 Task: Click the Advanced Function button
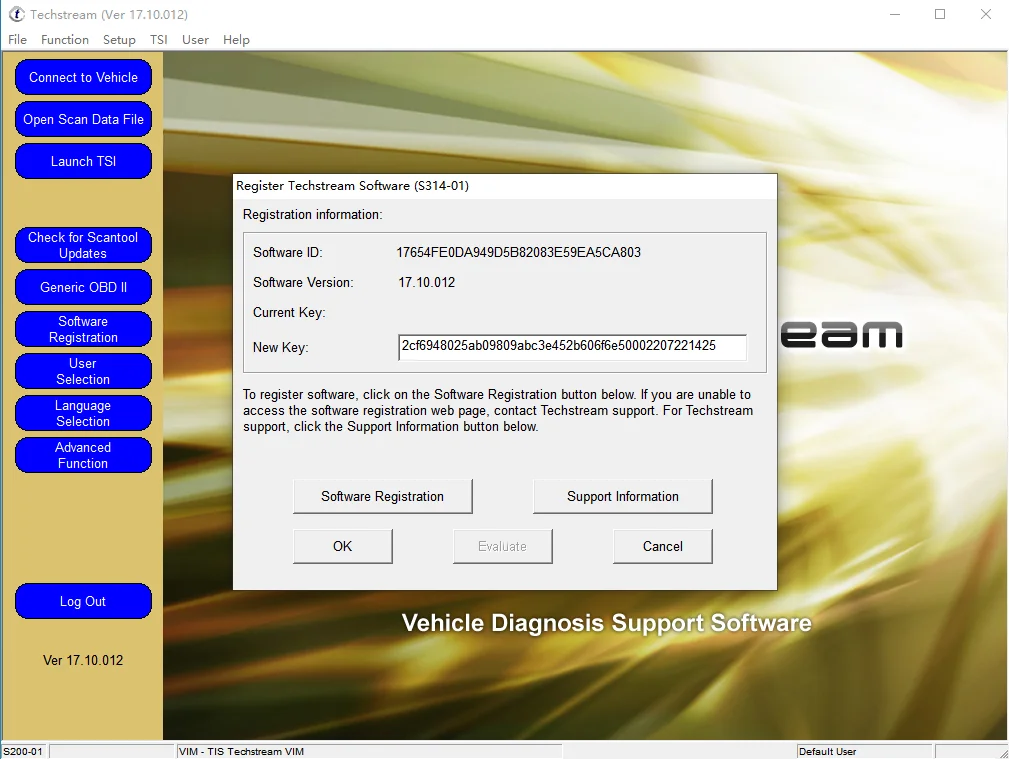(83, 456)
